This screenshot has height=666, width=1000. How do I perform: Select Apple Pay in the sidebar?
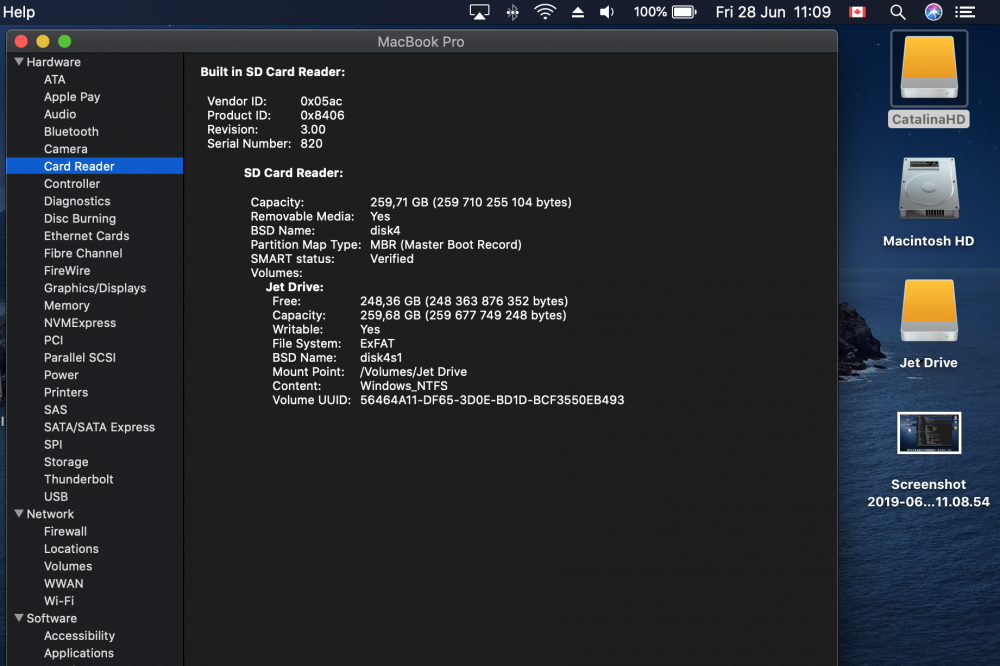(72, 97)
